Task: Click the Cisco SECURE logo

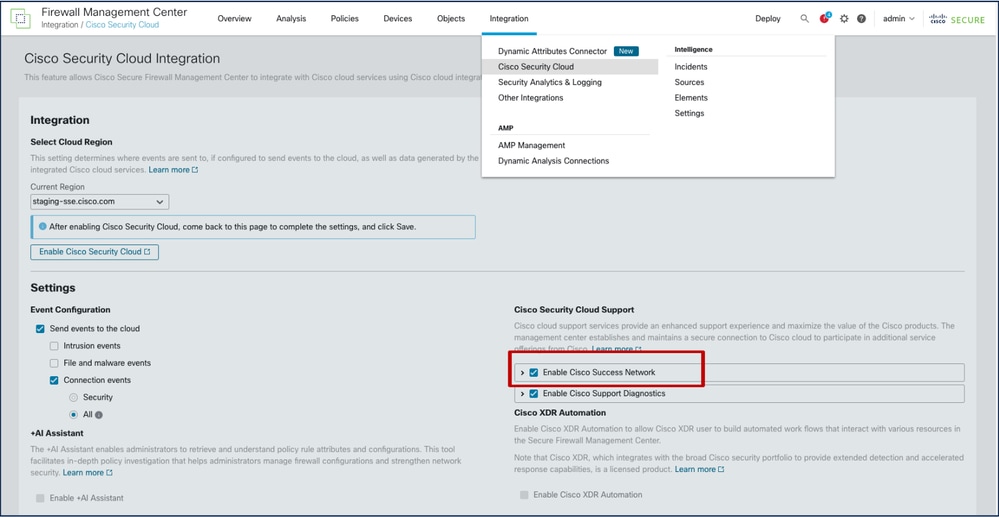Action: 957,18
